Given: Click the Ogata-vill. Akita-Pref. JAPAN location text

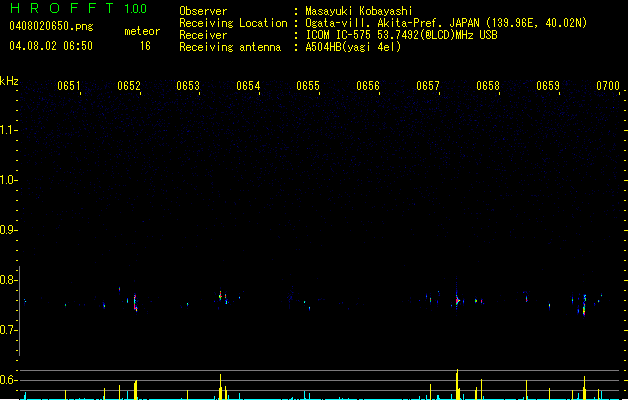Looking at the screenshot, I should pyautogui.click(x=446, y=23).
